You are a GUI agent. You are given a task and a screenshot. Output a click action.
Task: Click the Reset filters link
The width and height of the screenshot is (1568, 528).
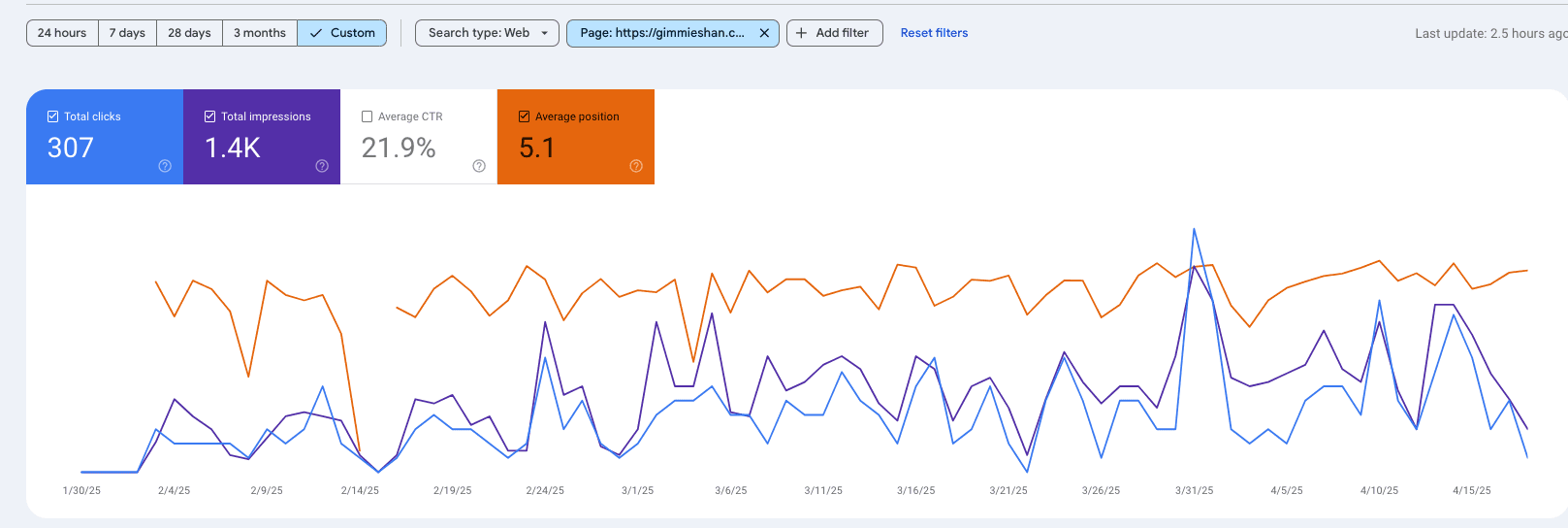tap(934, 33)
